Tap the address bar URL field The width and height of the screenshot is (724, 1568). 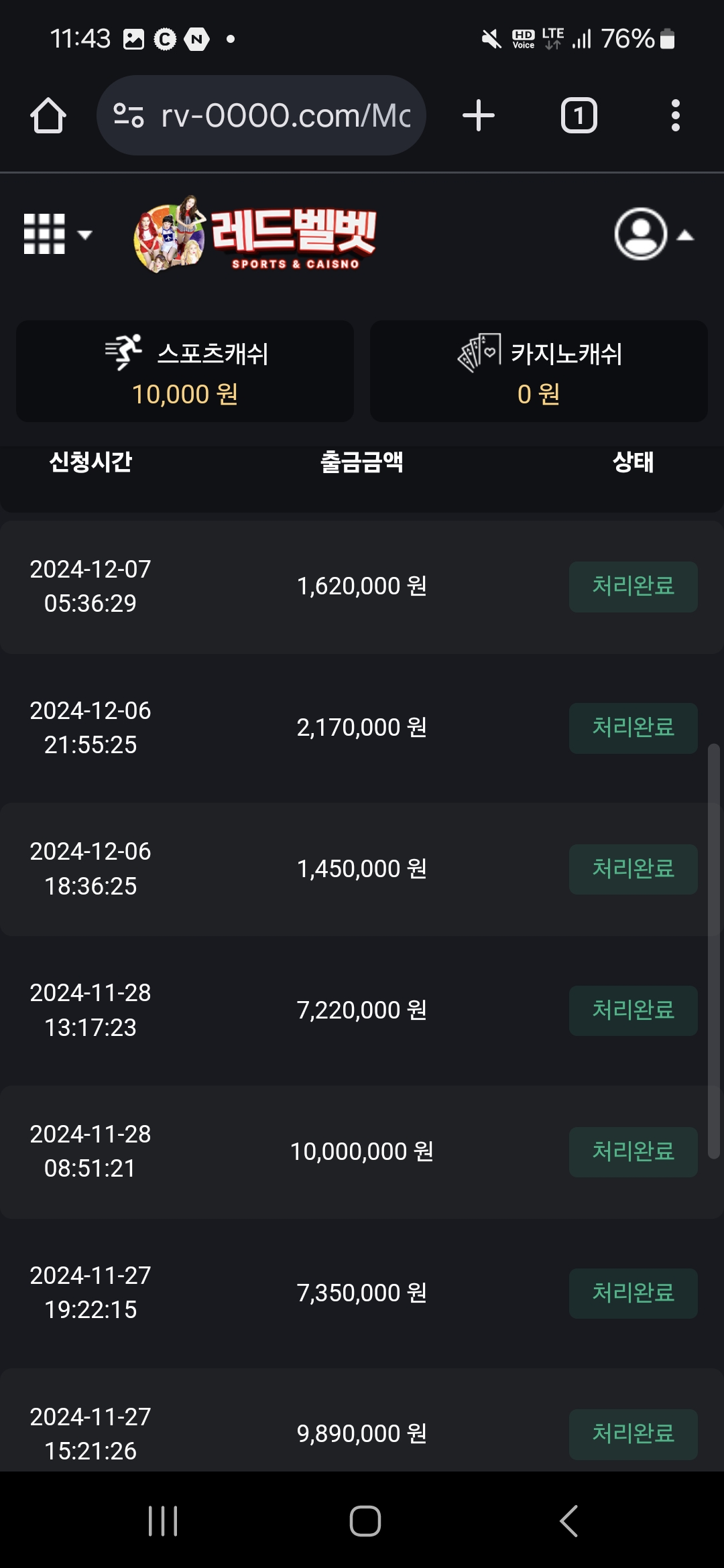pos(286,116)
